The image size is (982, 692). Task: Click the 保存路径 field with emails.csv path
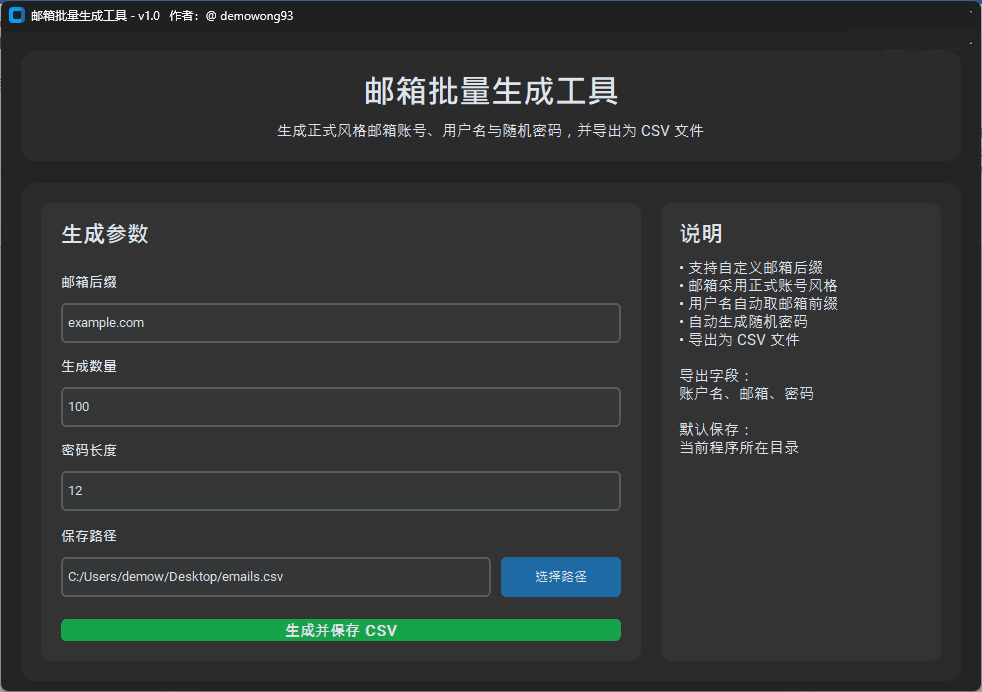tap(275, 577)
